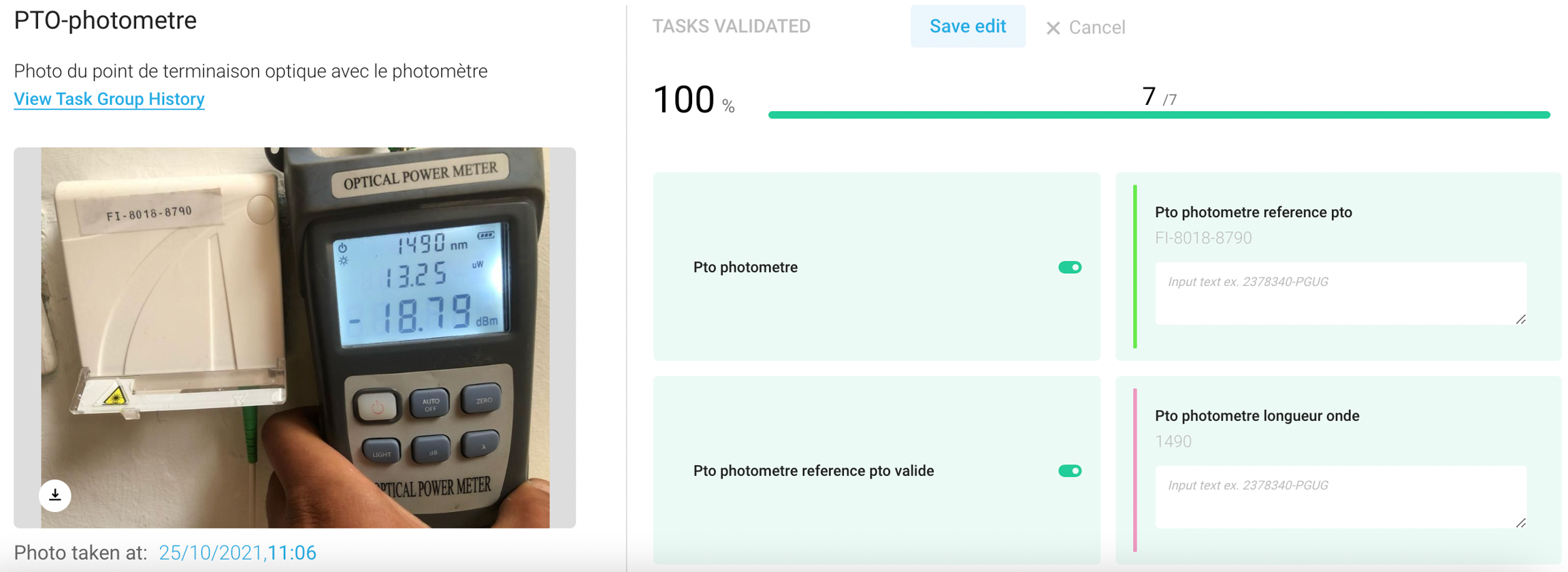The width and height of the screenshot is (1568, 572).
Task: Click the TASKS VALIDATED heading
Action: coord(732,27)
